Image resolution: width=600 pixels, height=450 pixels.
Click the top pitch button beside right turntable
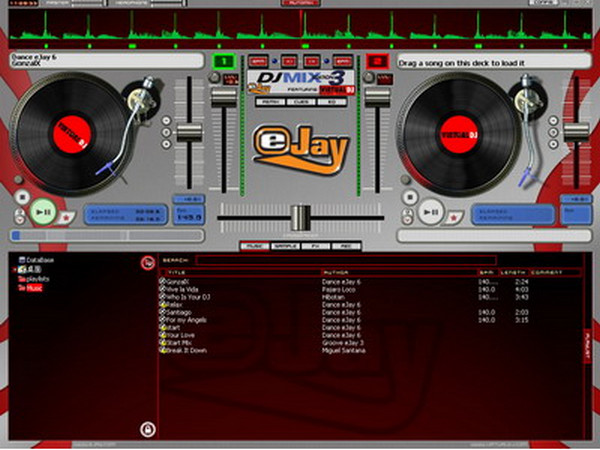pos(553,121)
